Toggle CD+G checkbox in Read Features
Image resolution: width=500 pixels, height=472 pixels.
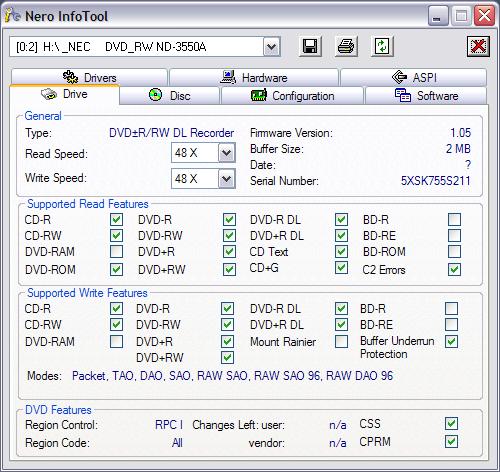click(341, 268)
